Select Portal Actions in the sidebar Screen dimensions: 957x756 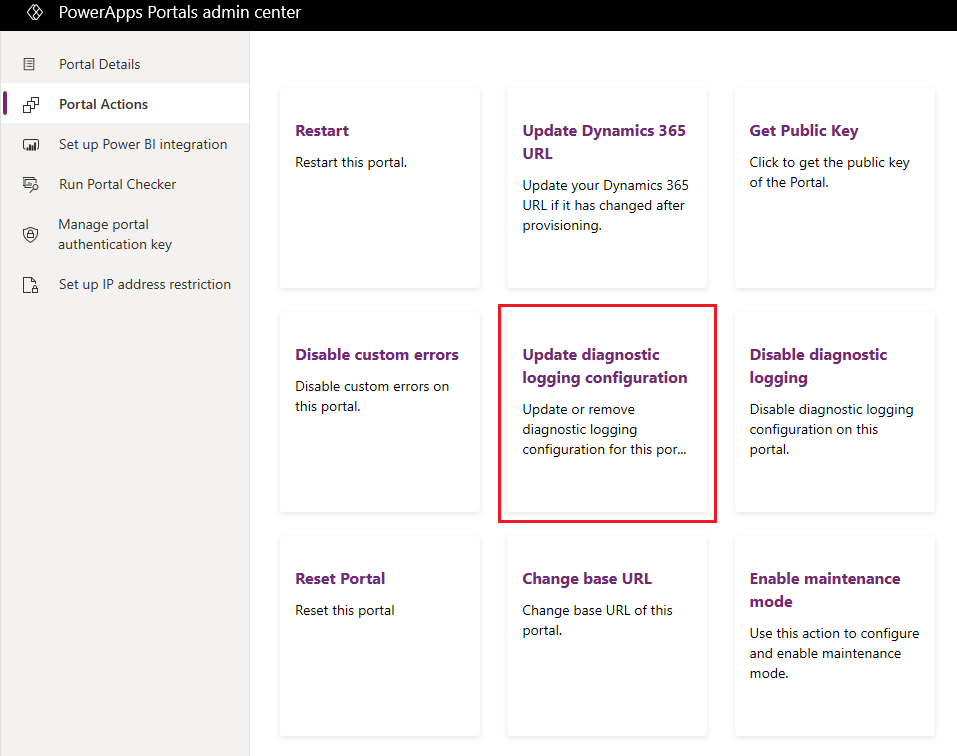click(125, 104)
